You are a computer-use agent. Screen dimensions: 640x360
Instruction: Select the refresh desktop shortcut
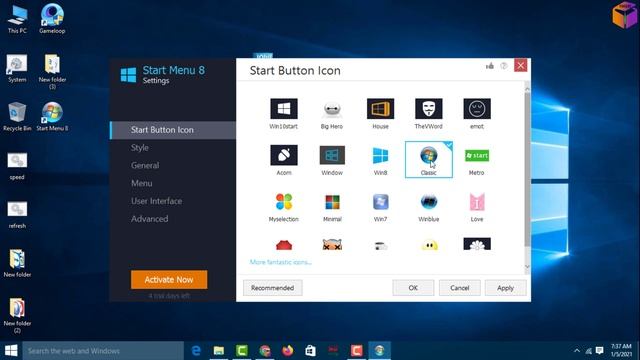(17, 215)
